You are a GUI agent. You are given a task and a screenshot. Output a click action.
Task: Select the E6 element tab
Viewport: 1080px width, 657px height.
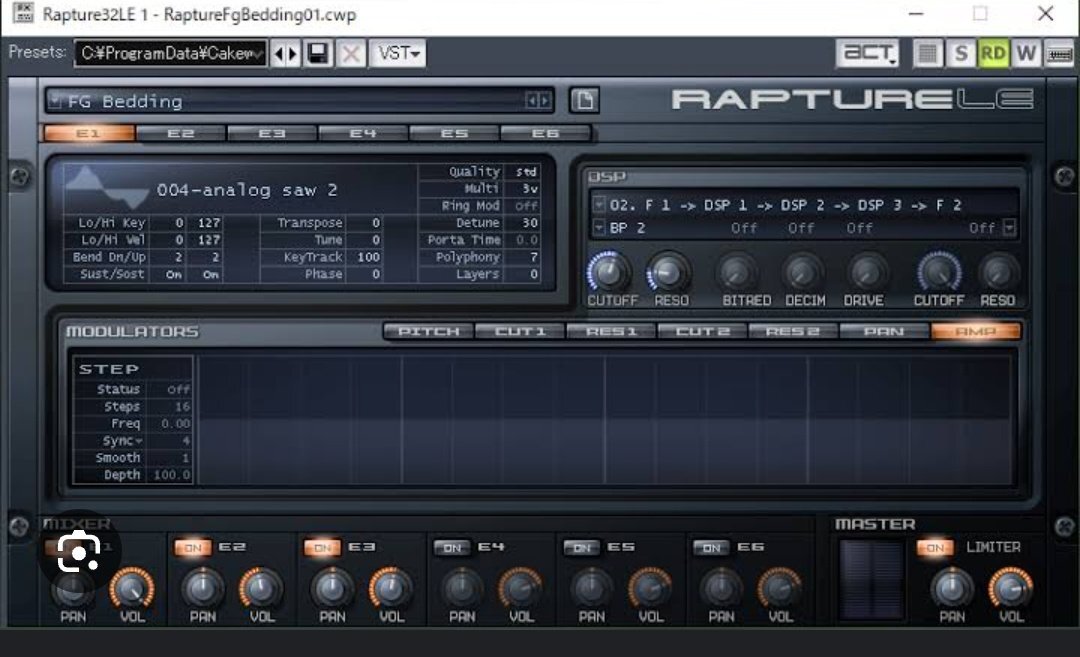(x=546, y=133)
